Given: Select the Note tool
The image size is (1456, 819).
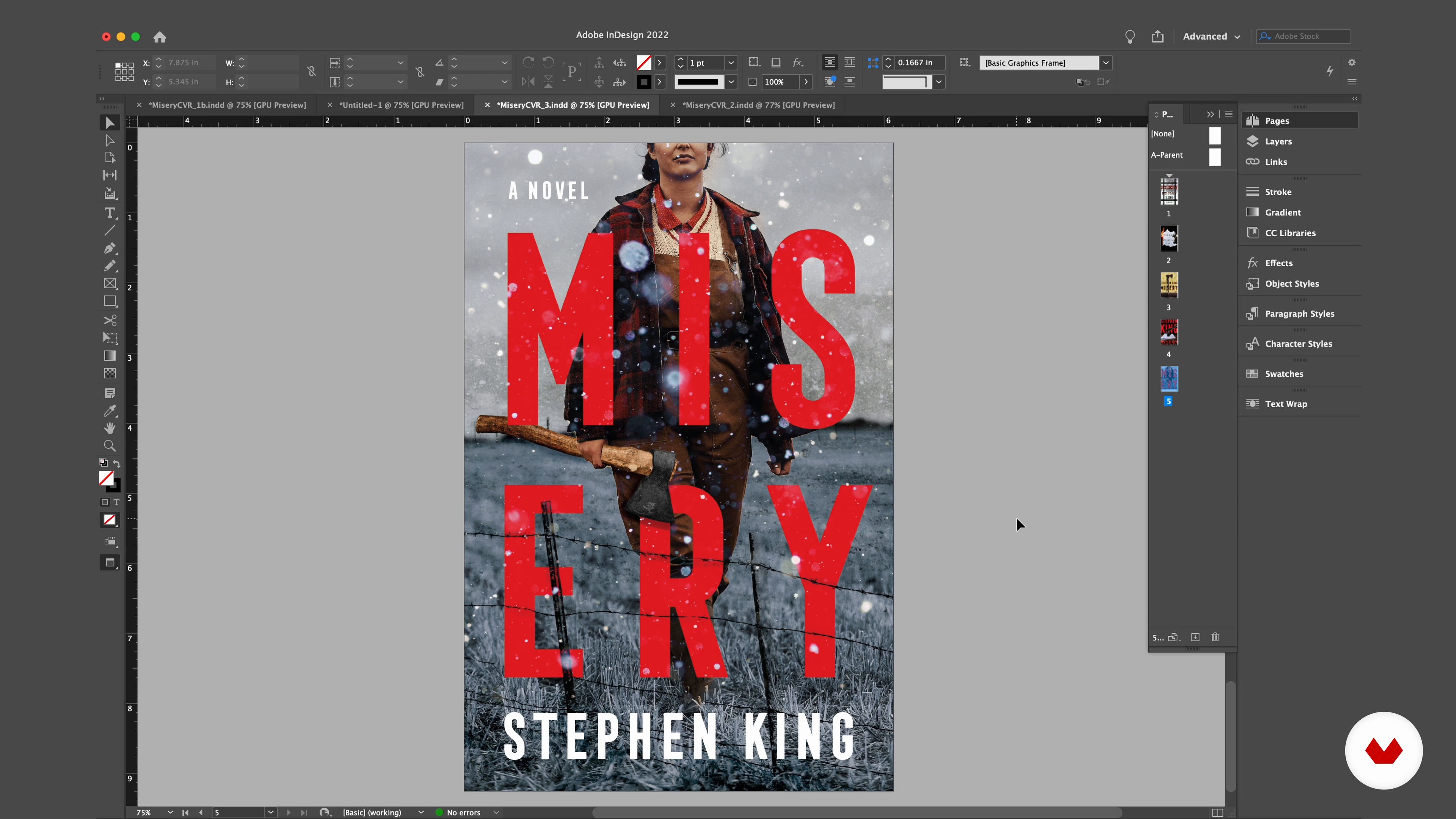Looking at the screenshot, I should click(110, 393).
